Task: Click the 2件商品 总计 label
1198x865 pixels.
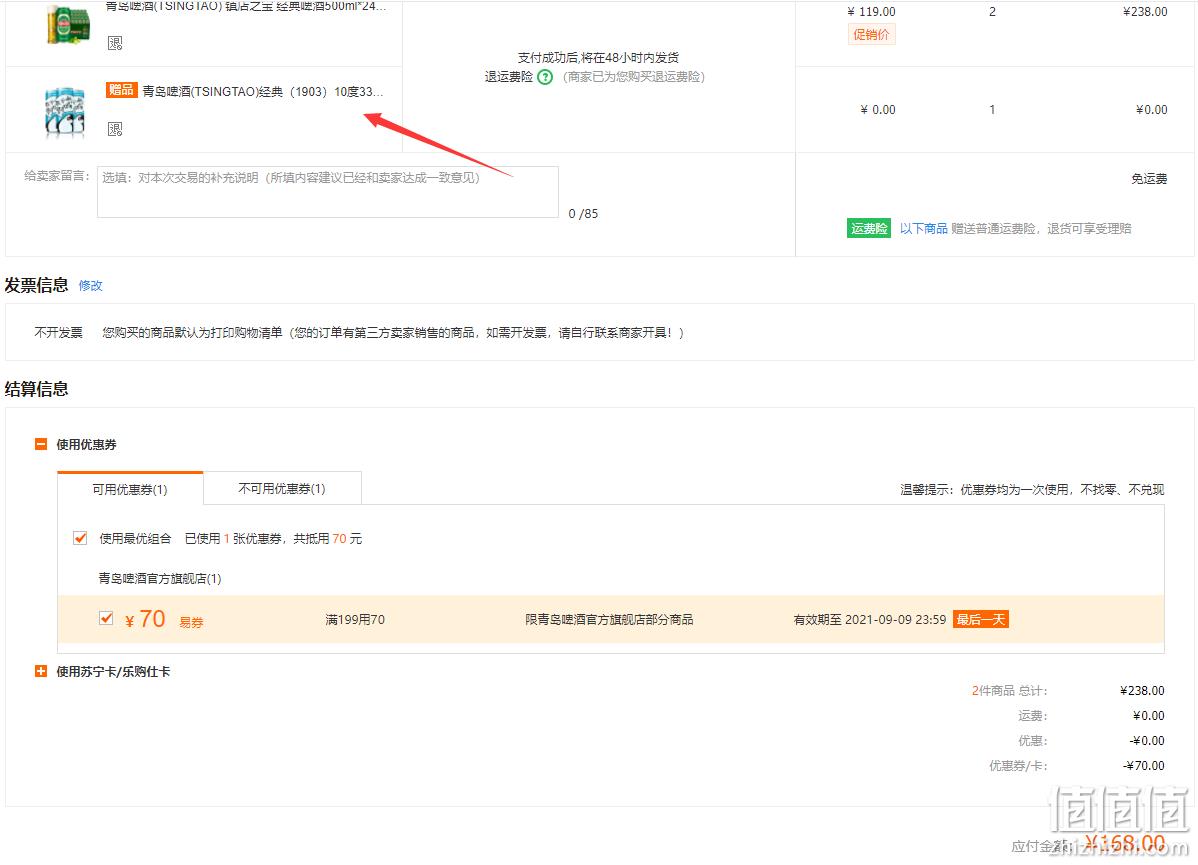Action: [x=1009, y=691]
